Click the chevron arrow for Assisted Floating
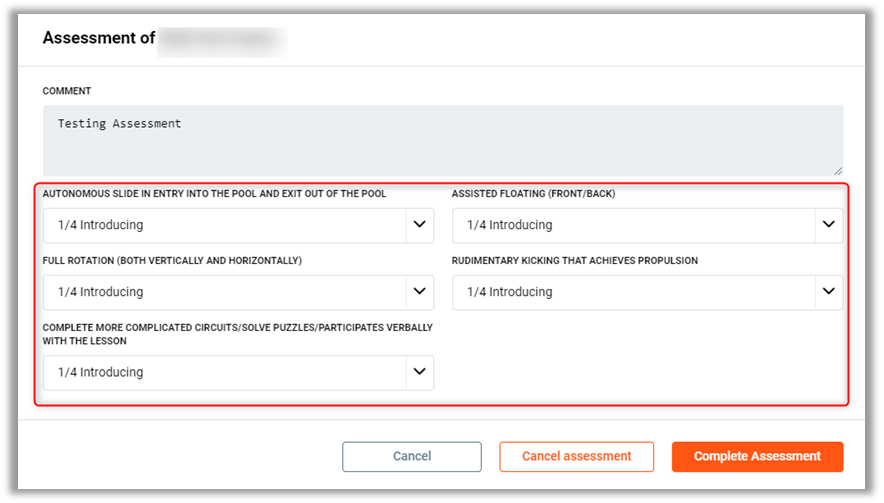Image resolution: width=884 pixels, height=503 pixels. pos(828,225)
